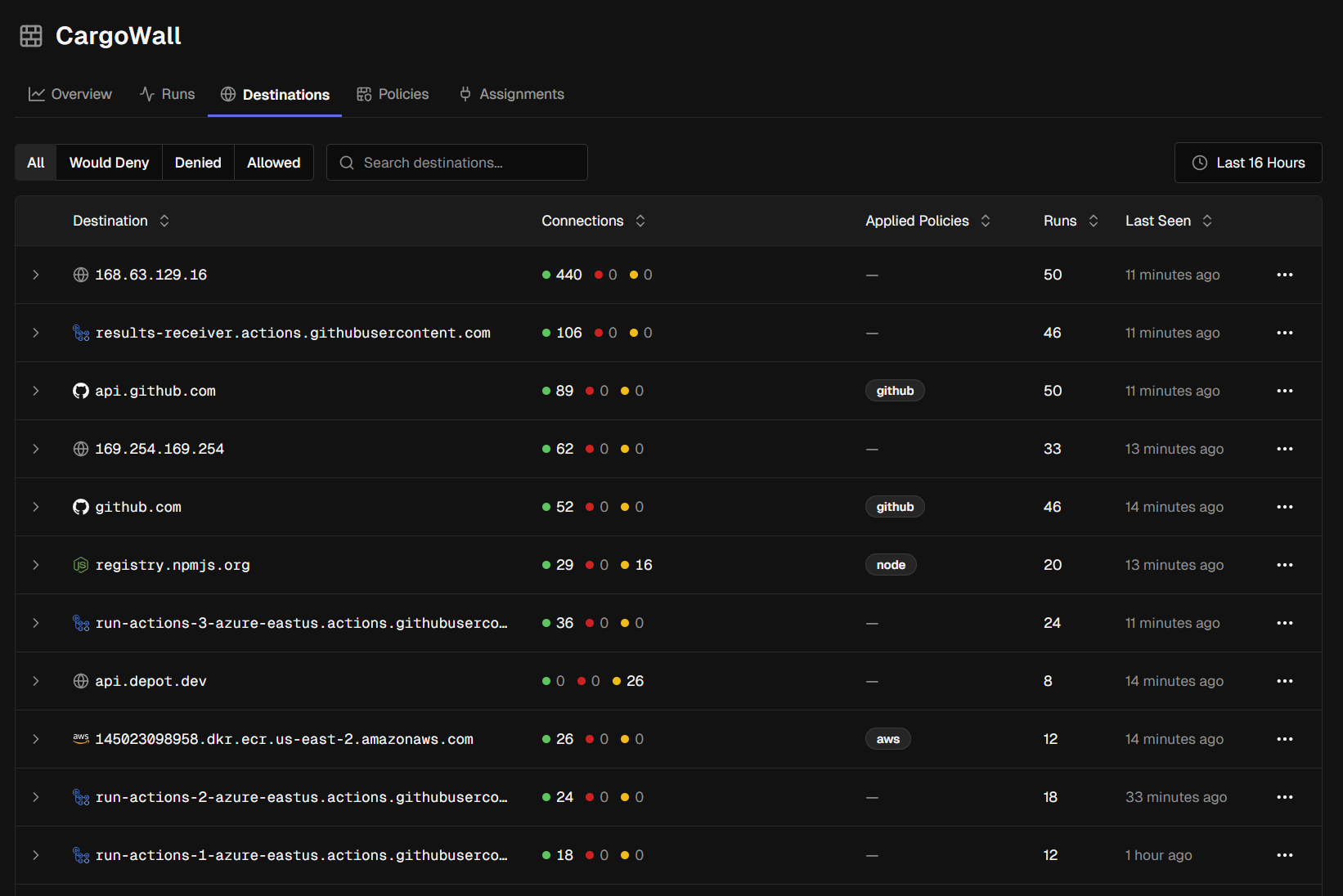Click the AWS icon on the ECR row
The width and height of the screenshot is (1343, 896).
point(80,738)
